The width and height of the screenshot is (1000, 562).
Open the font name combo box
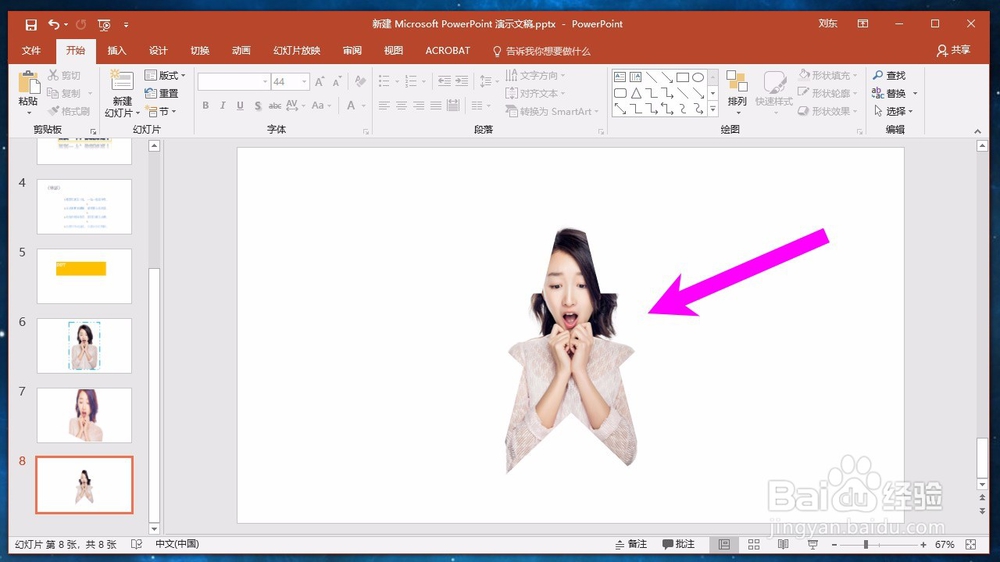click(233, 82)
